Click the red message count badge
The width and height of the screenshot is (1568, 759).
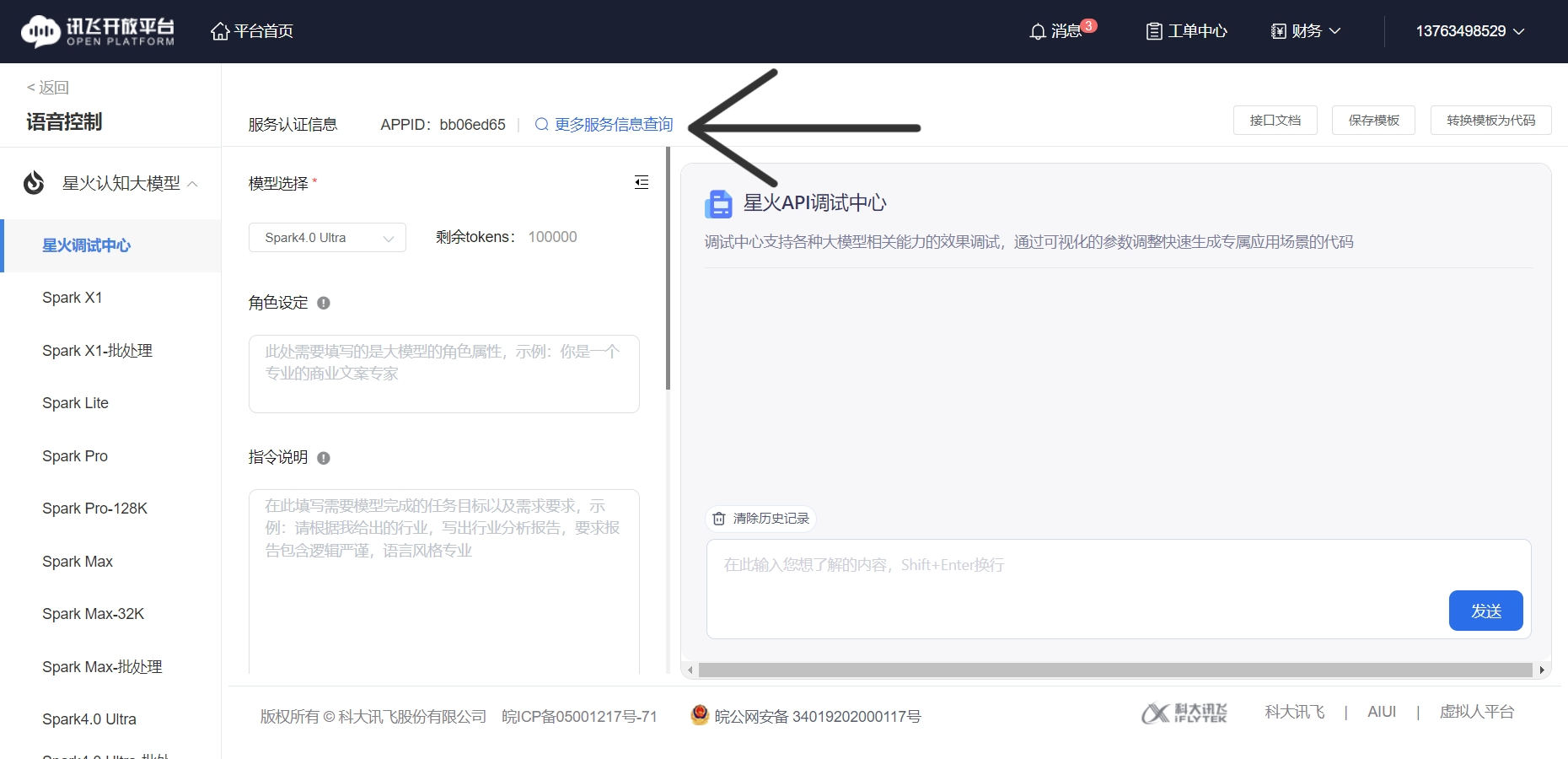click(x=1089, y=25)
